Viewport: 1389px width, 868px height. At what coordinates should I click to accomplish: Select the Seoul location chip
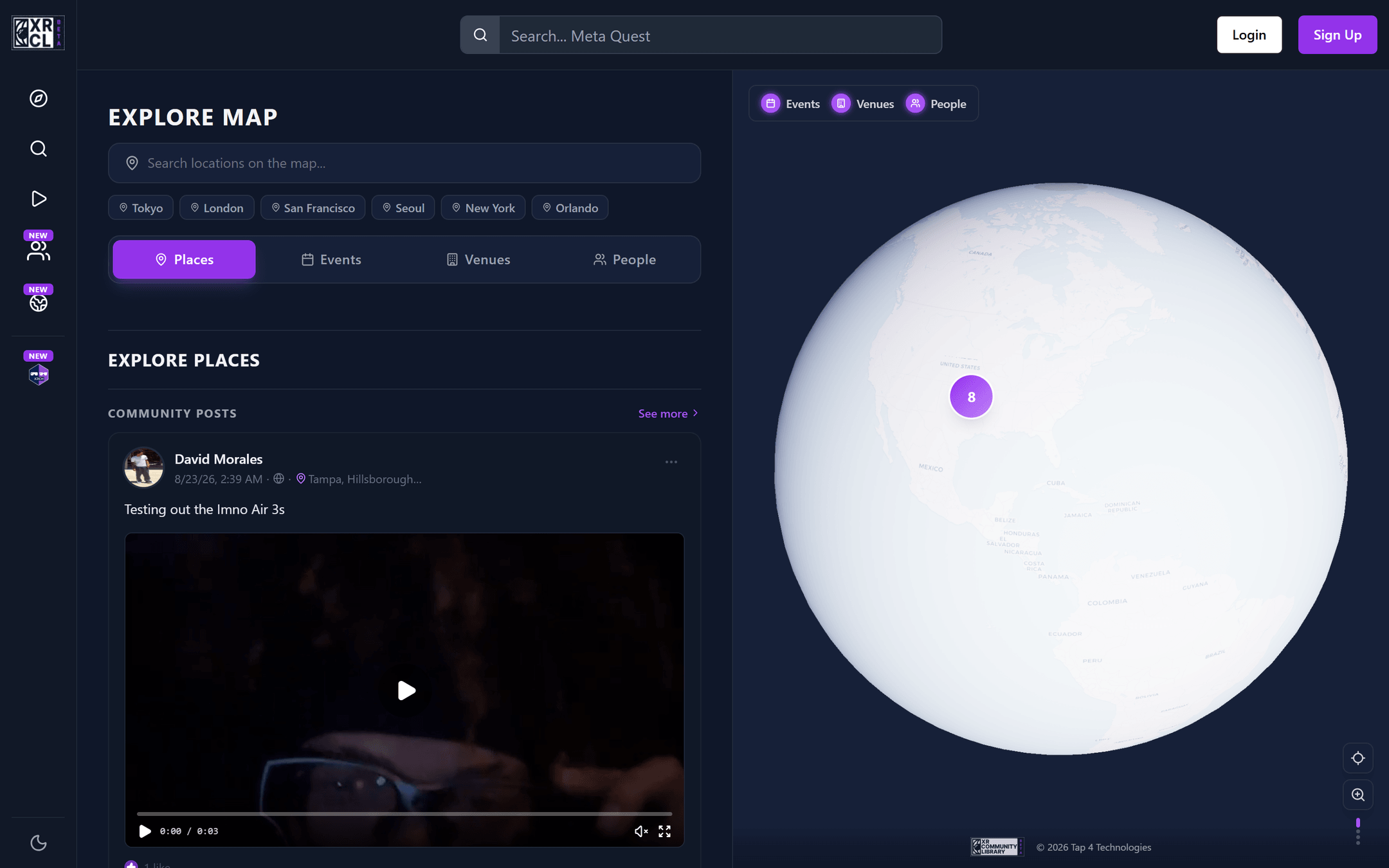403,208
